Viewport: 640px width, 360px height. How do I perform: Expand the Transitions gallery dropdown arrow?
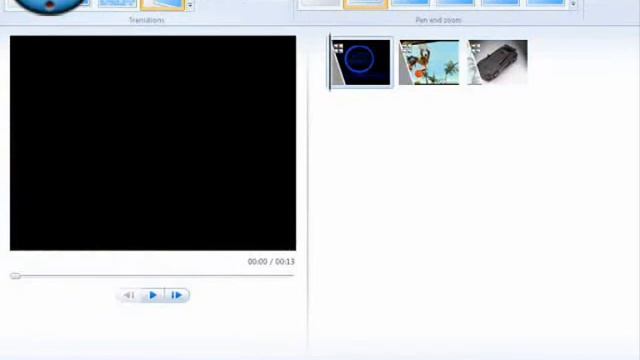190,5
